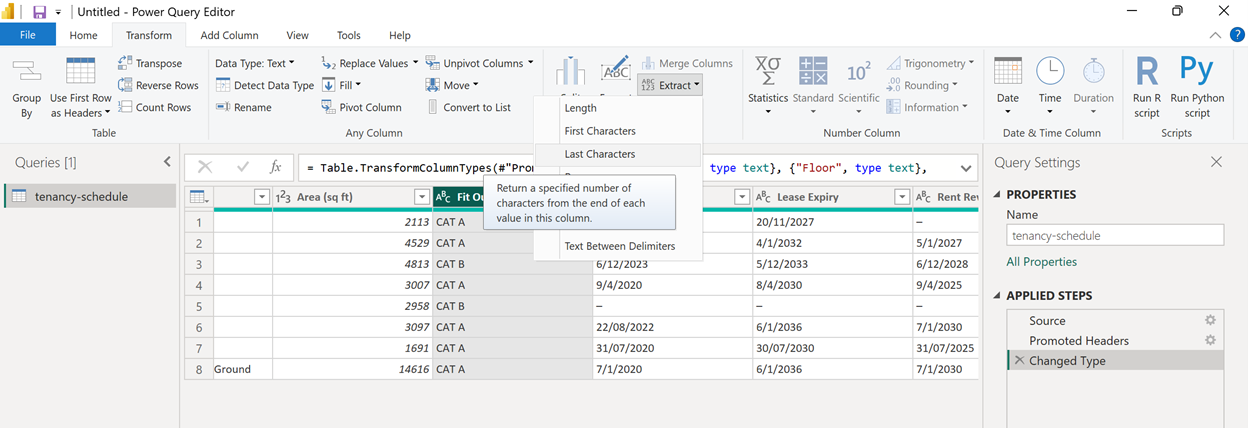The height and width of the screenshot is (428, 1248).
Task: Open Lease Expiry column filter dropdown
Action: [902, 197]
